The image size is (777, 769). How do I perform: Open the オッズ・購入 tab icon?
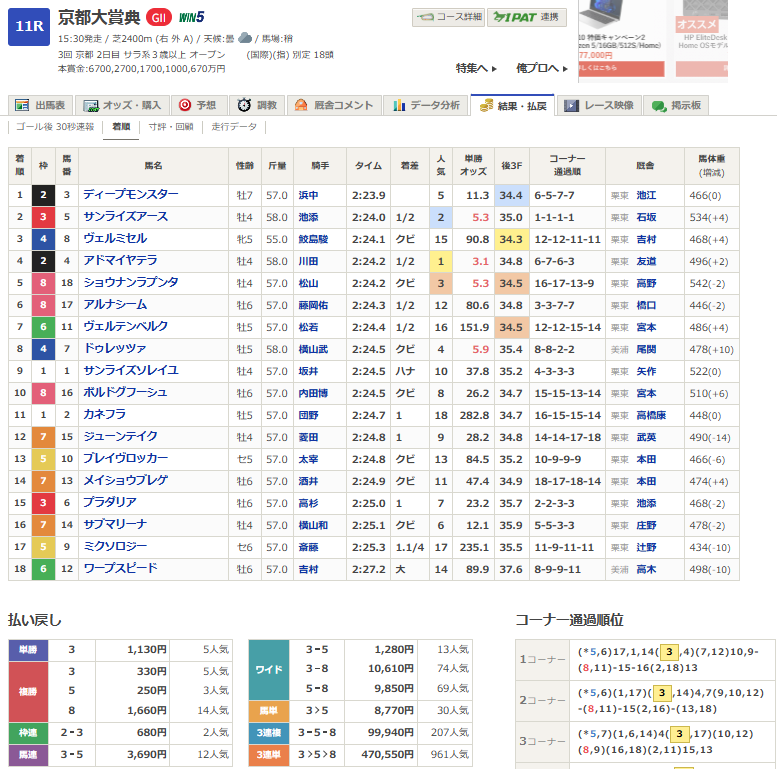click(91, 105)
